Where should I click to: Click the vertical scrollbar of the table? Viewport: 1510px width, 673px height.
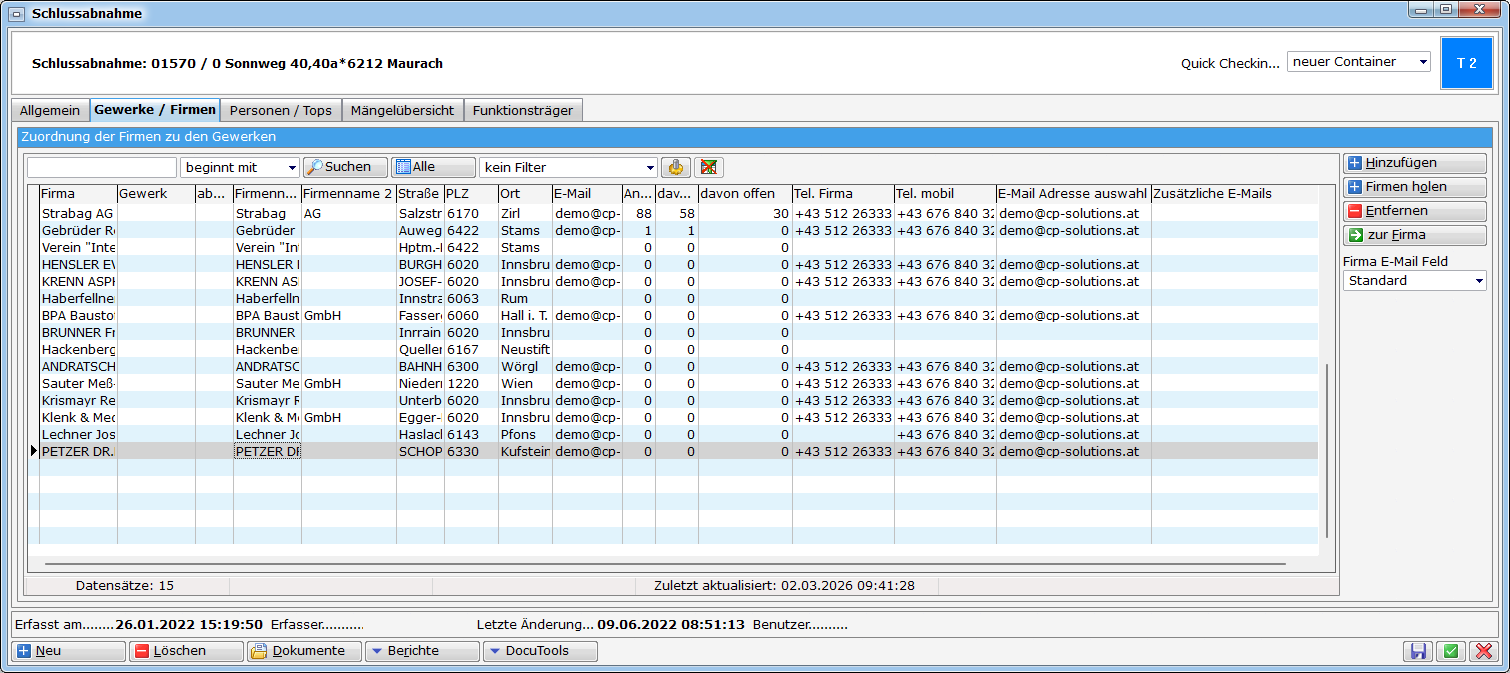point(1327,450)
